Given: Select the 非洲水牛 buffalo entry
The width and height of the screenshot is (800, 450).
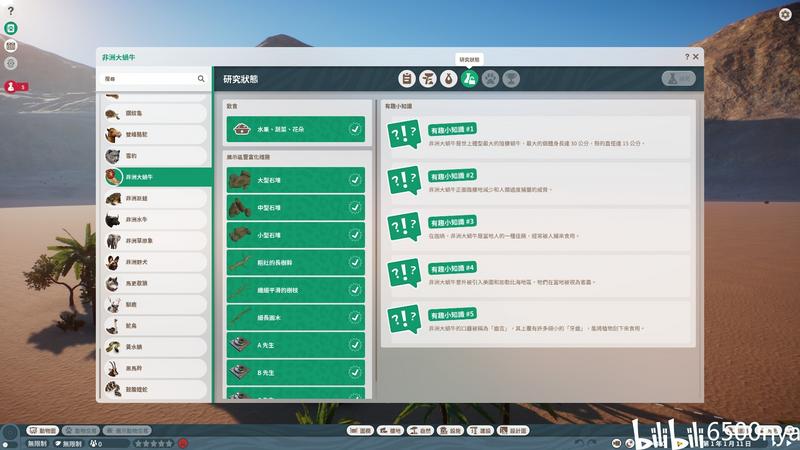Looking at the screenshot, I should coord(156,219).
